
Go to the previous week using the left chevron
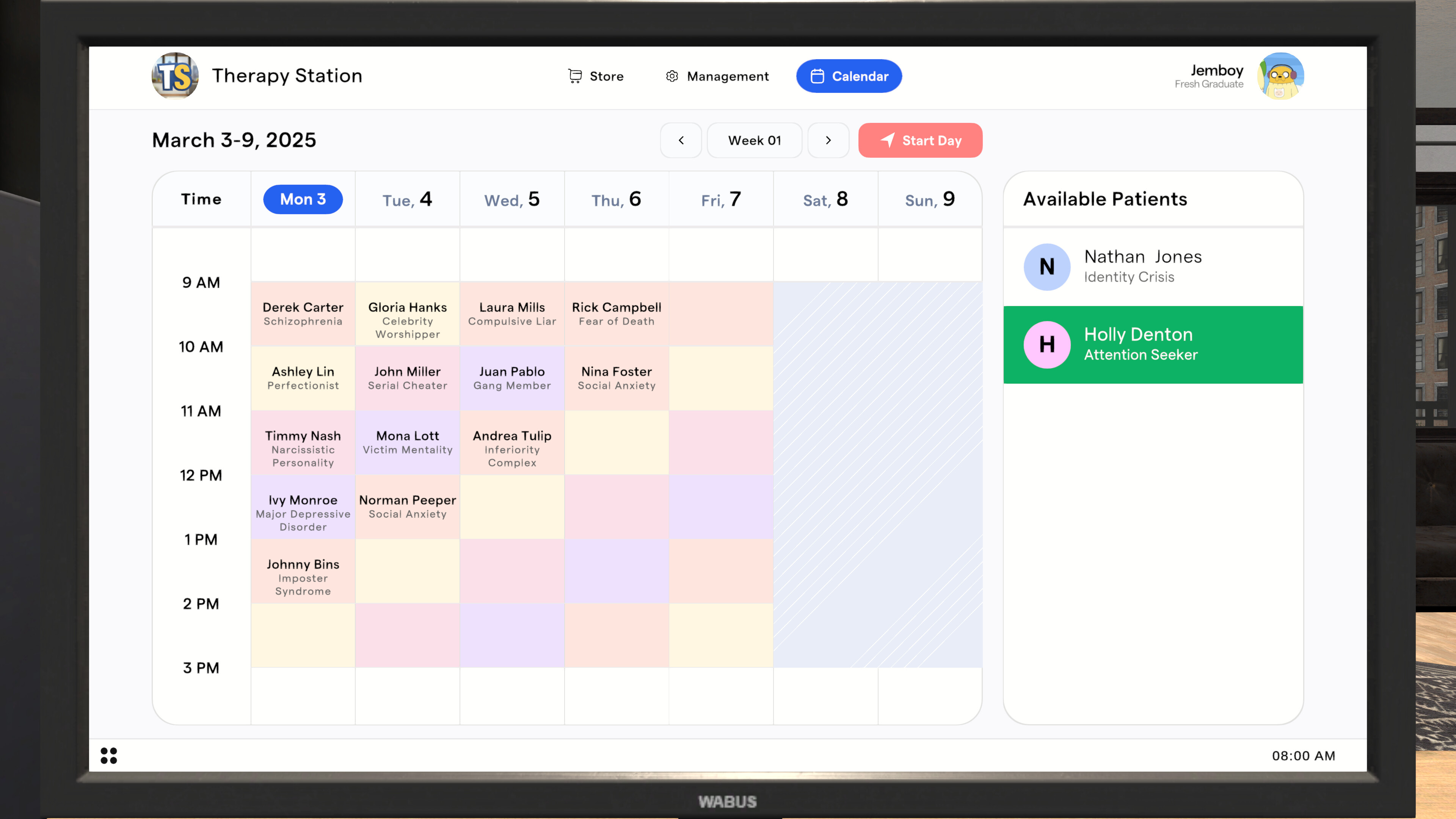(x=681, y=140)
